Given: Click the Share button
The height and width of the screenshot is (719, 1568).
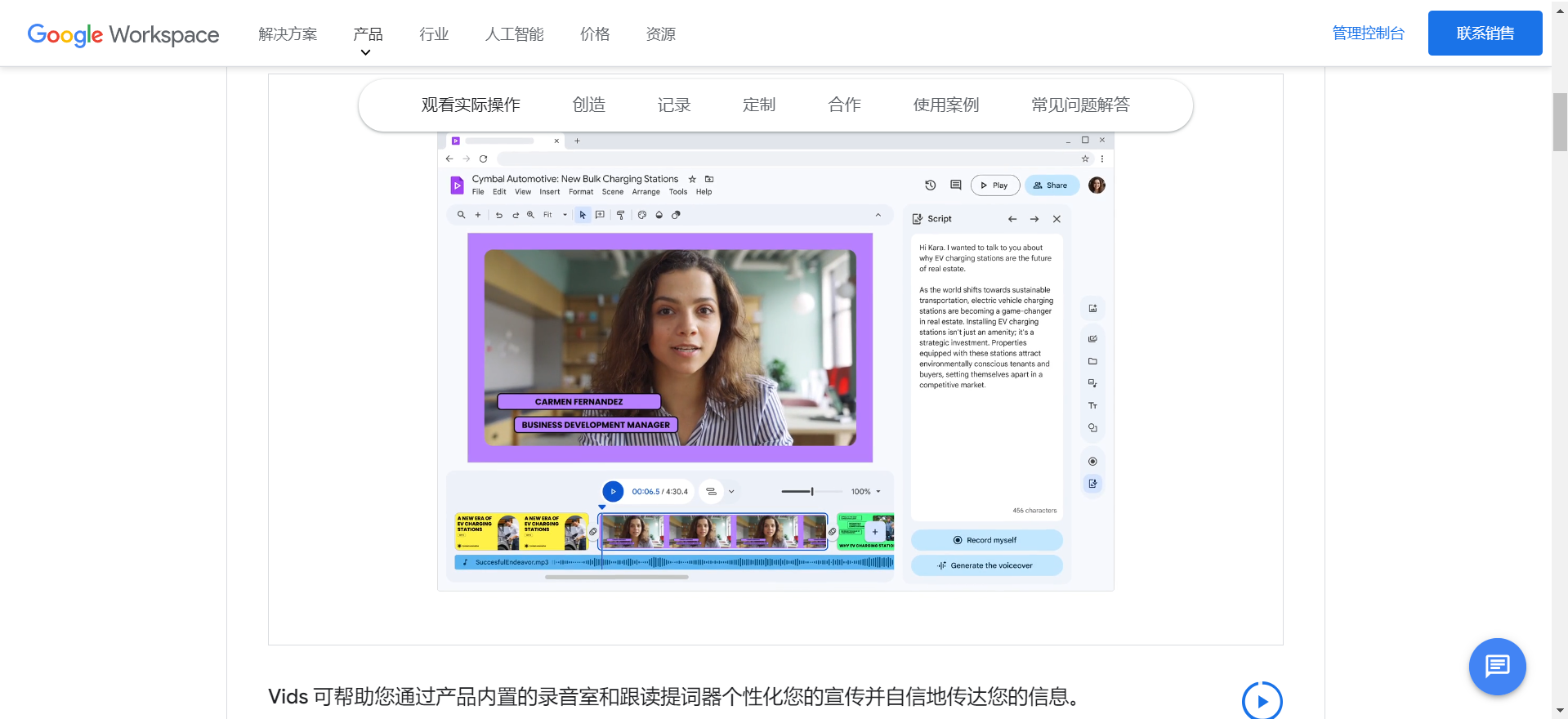Looking at the screenshot, I should pos(1052,185).
